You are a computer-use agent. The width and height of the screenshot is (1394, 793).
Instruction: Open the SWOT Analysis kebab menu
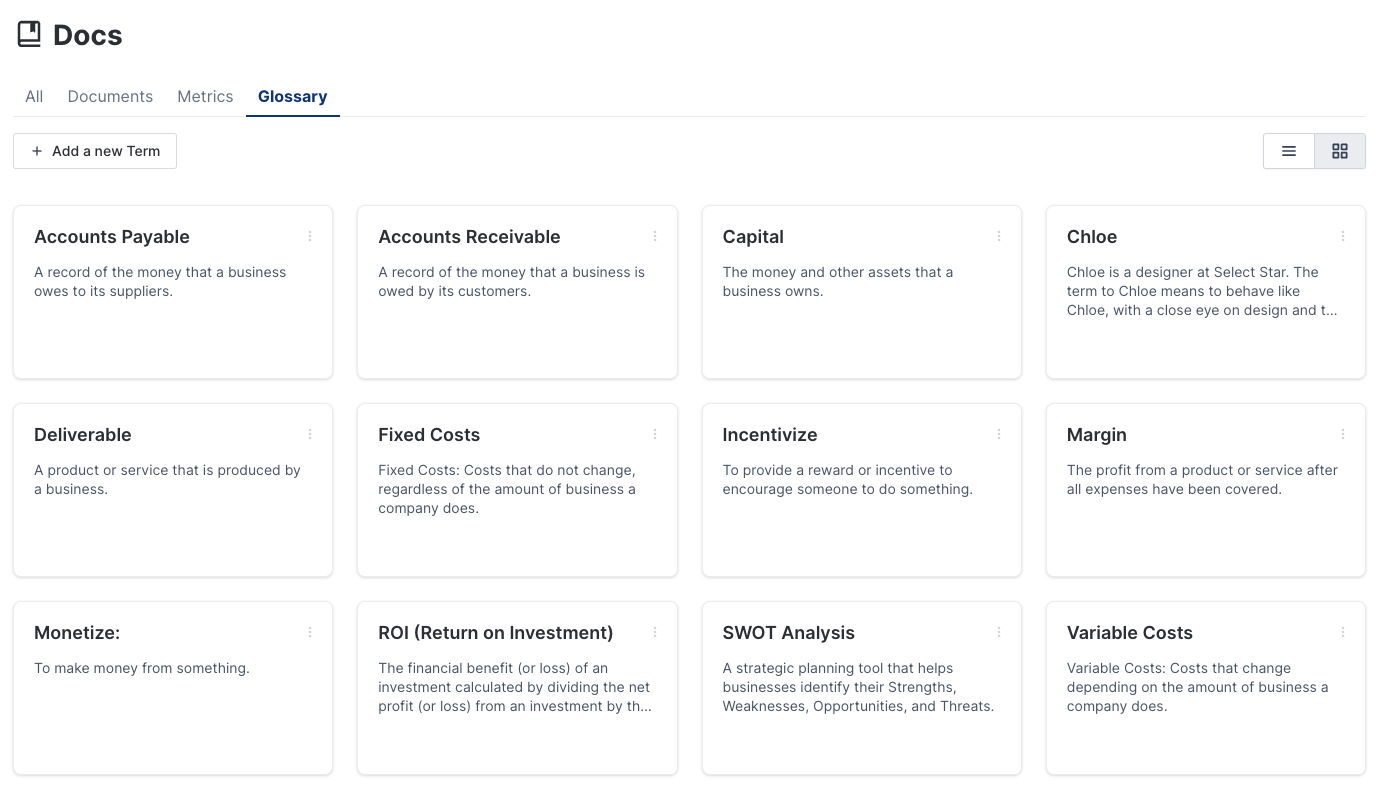click(x=999, y=633)
